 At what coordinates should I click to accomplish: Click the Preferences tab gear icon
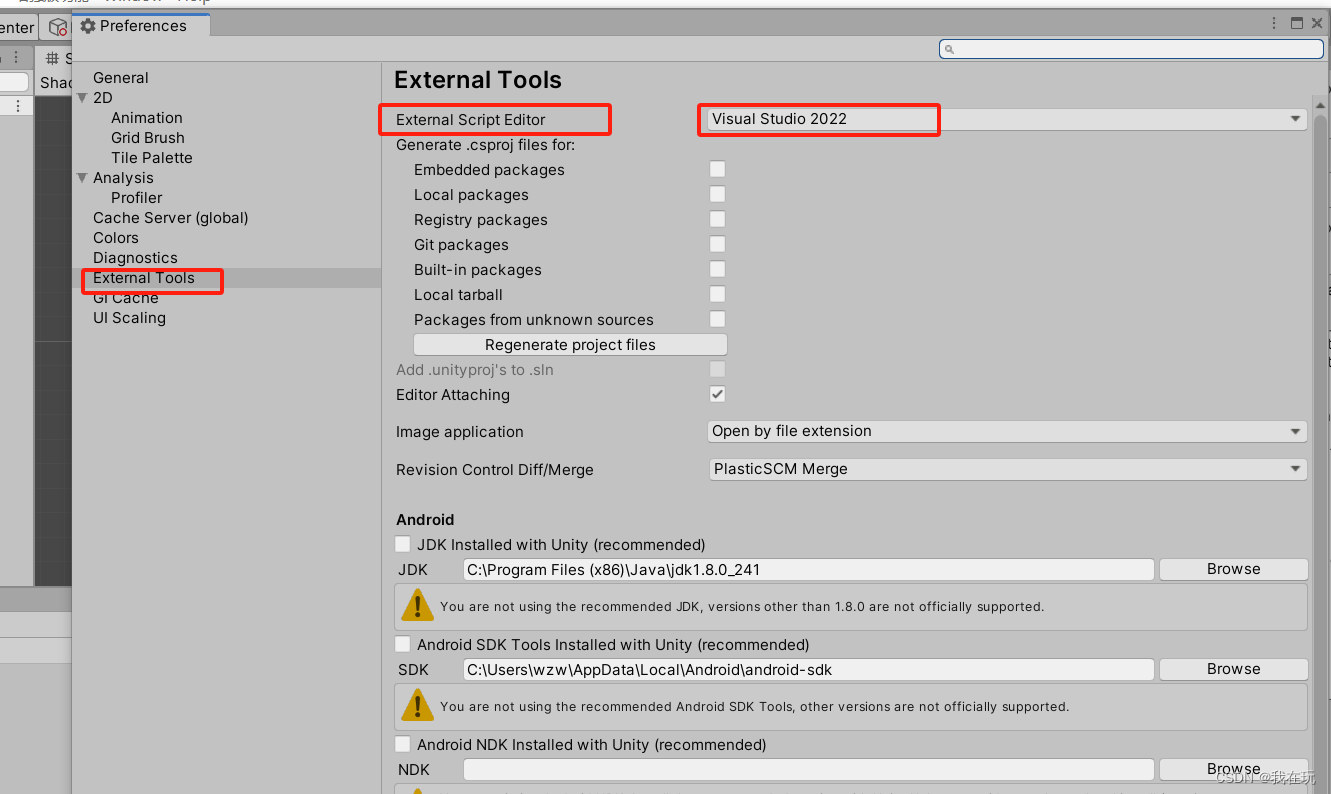click(88, 26)
